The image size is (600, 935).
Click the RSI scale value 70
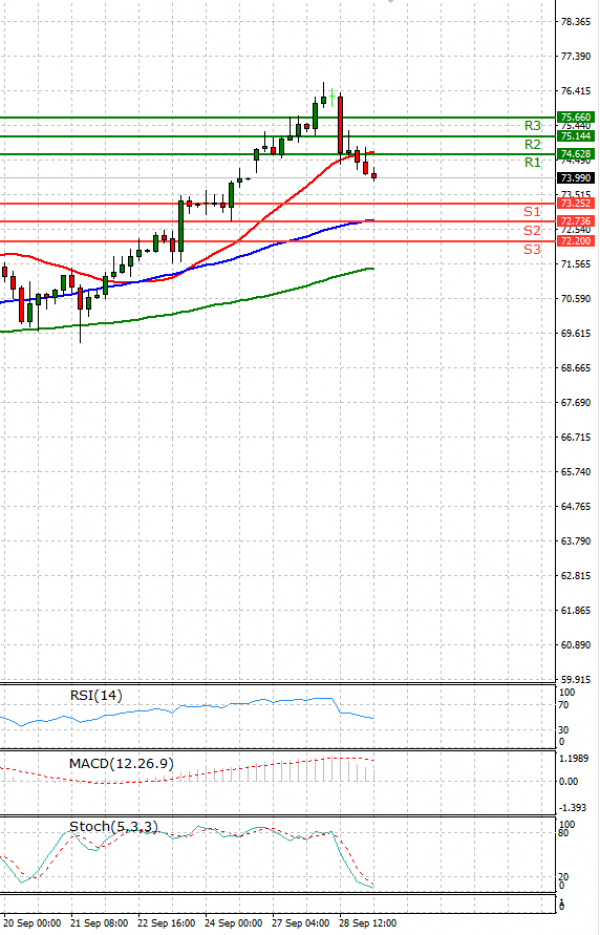564,705
